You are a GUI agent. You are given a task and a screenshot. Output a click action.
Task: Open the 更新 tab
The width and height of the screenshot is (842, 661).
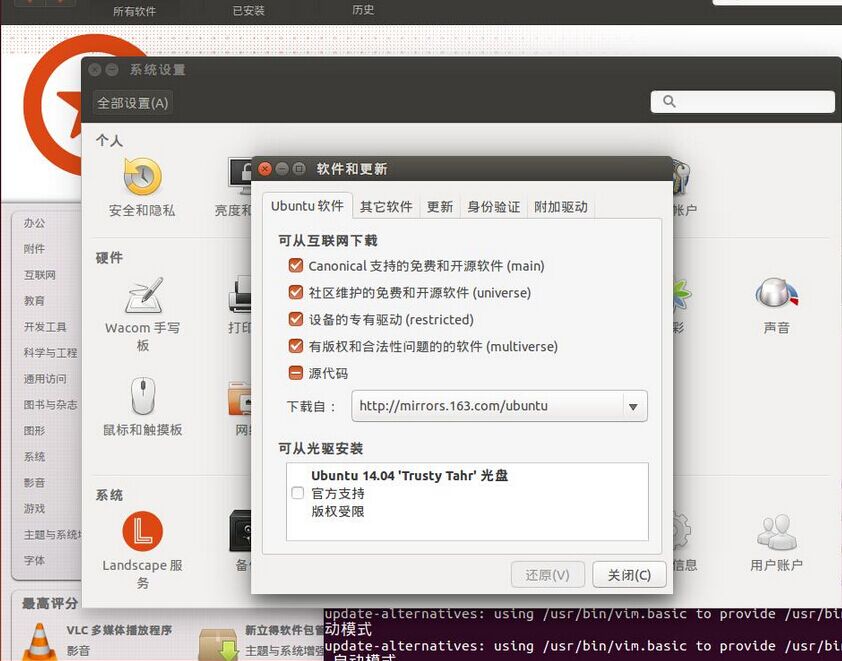440,207
